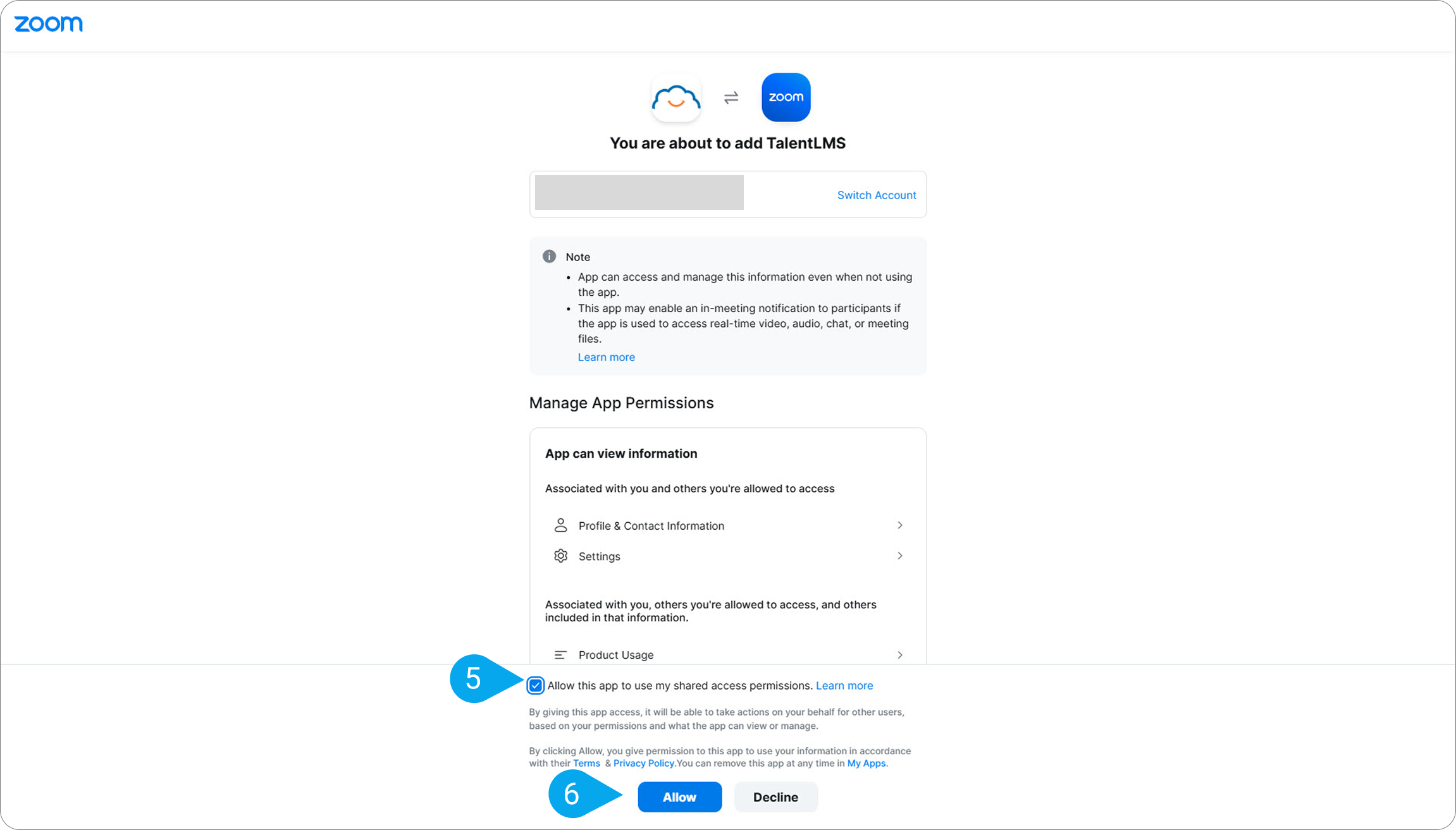Click the Settings gear icon
The height and width of the screenshot is (830, 1456).
560,556
